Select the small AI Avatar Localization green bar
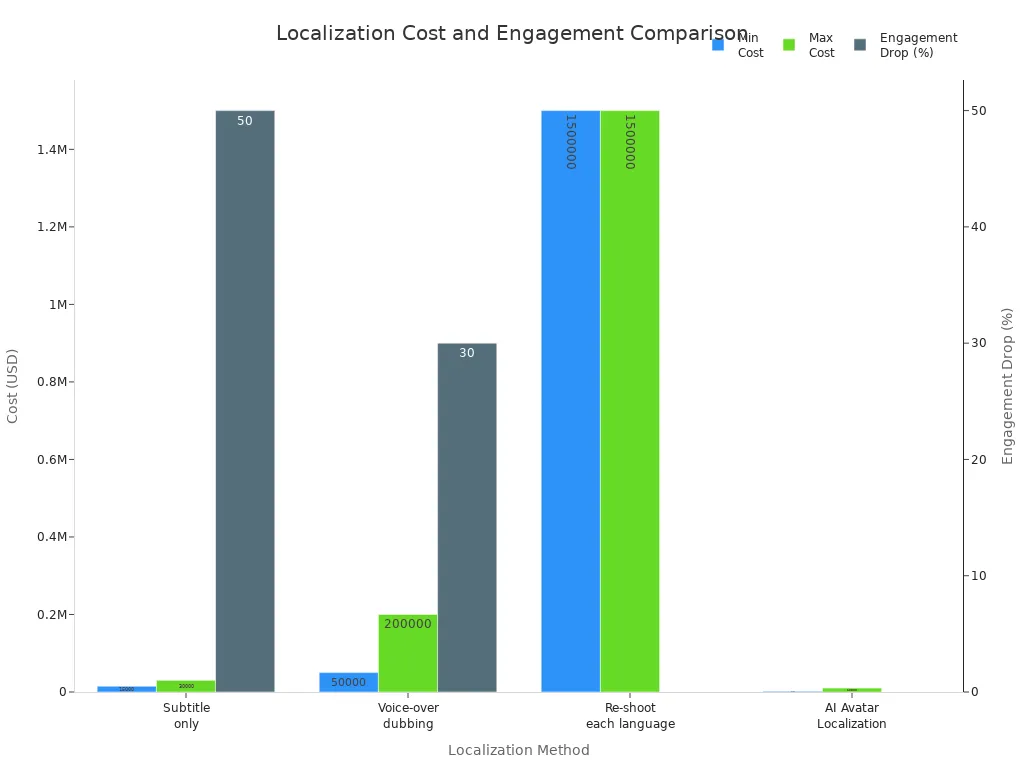Screen dimensions: 1024x768 [x=850, y=688]
